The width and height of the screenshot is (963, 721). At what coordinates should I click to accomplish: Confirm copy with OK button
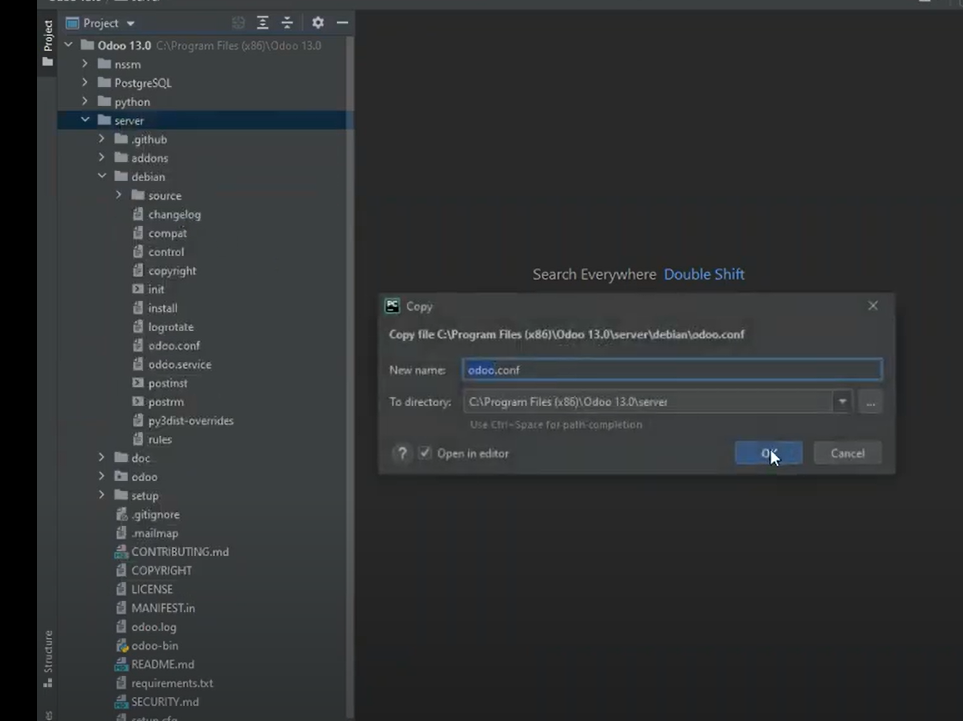click(x=768, y=453)
